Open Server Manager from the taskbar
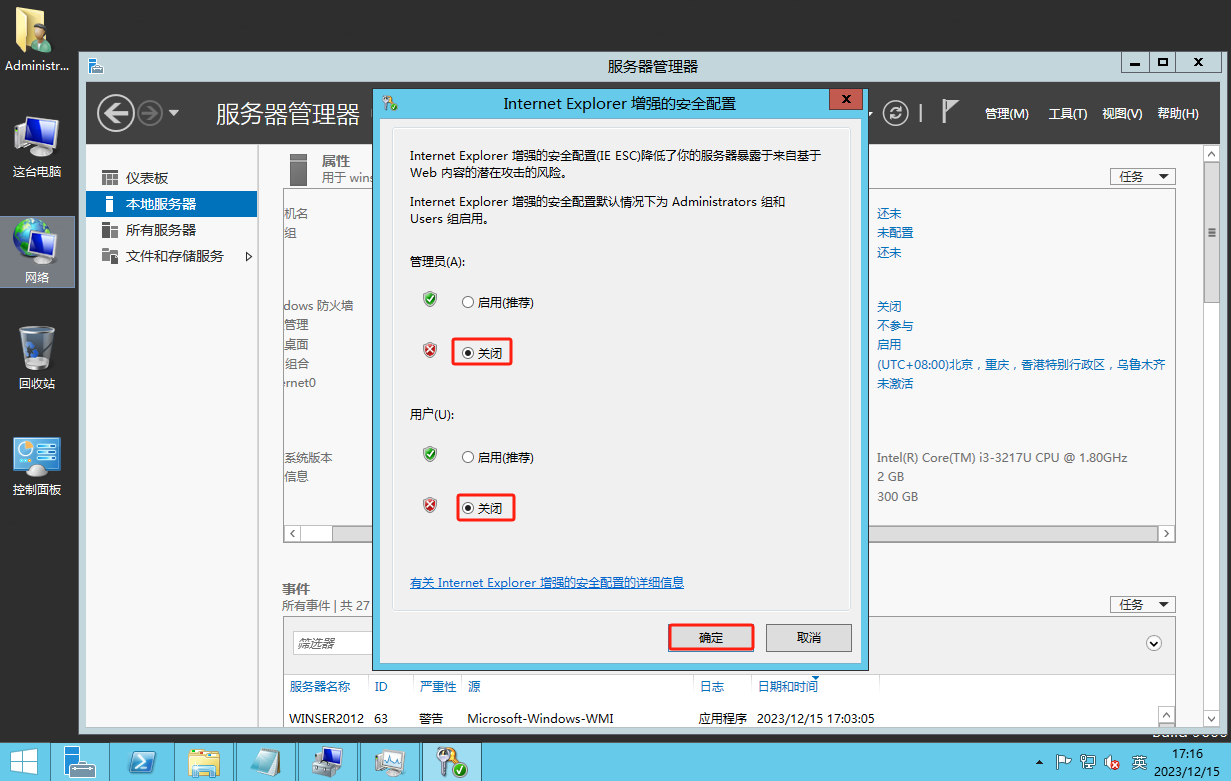 click(x=79, y=762)
